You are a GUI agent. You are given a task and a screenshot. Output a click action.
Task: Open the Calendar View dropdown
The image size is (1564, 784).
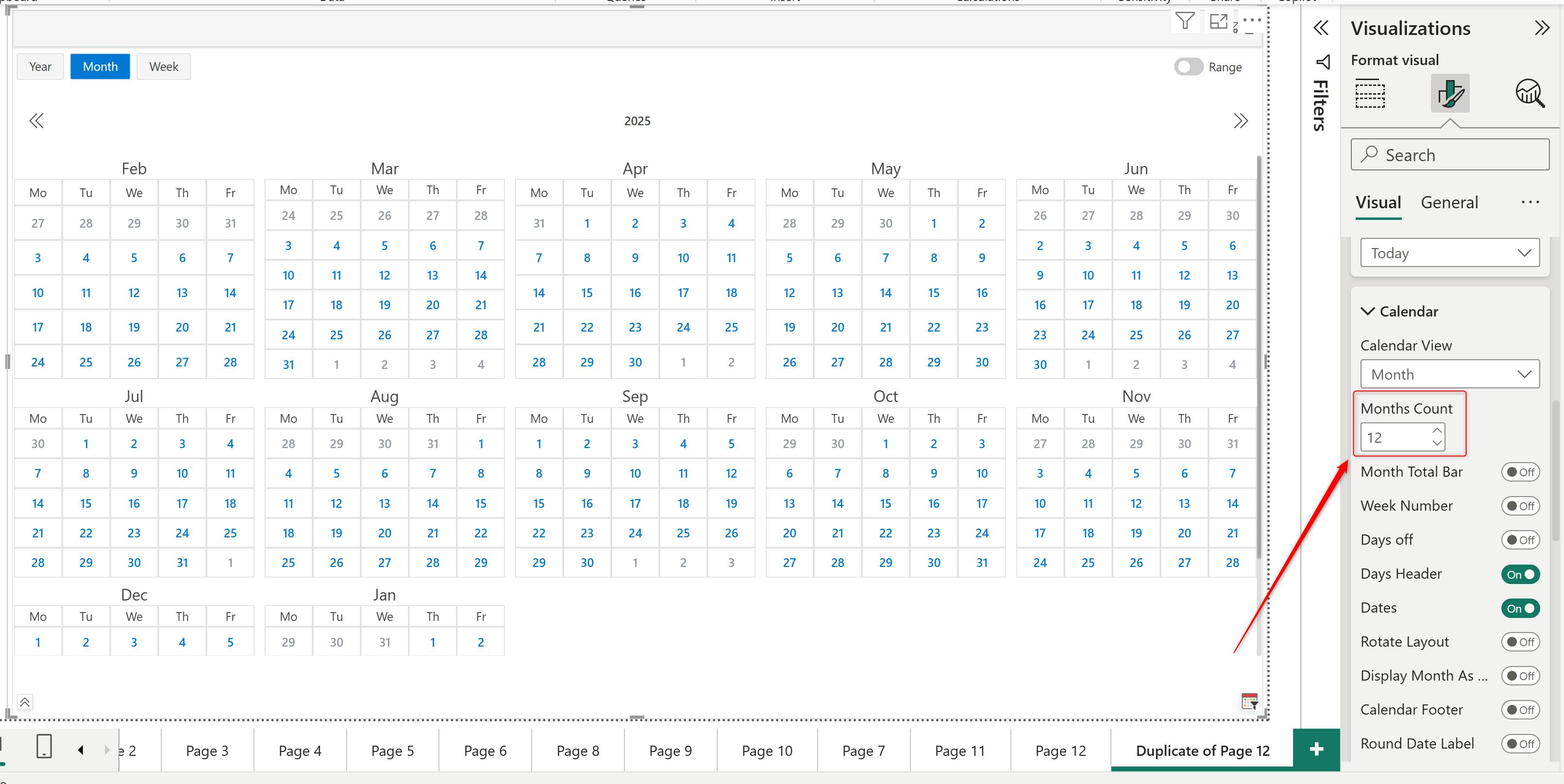coord(1449,374)
